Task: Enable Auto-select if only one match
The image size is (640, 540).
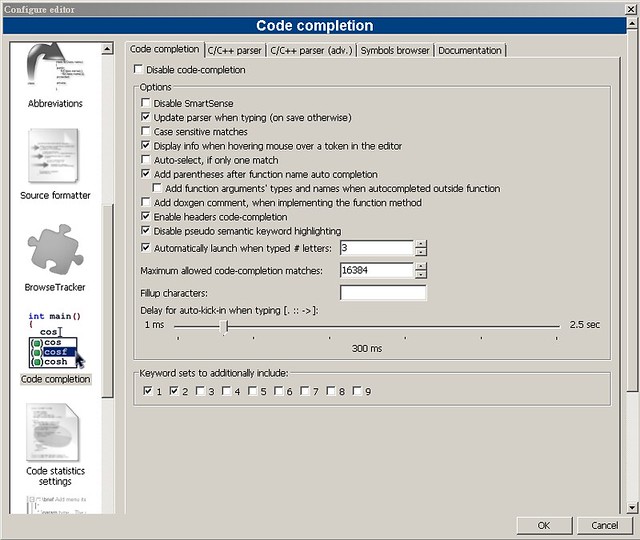Action: coord(145,159)
